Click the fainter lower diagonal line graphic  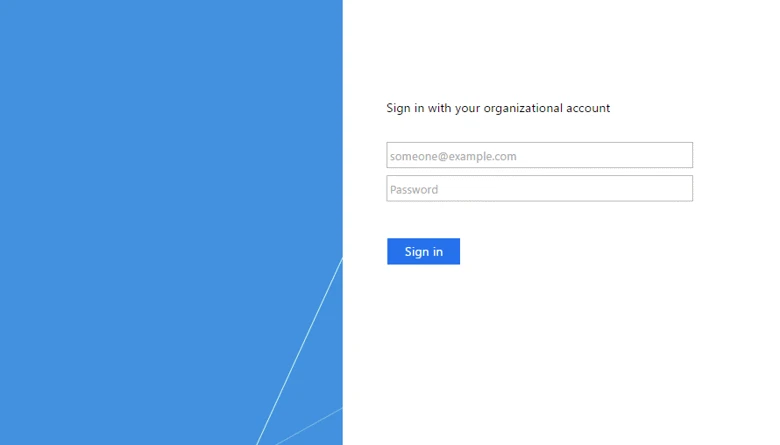(309, 426)
